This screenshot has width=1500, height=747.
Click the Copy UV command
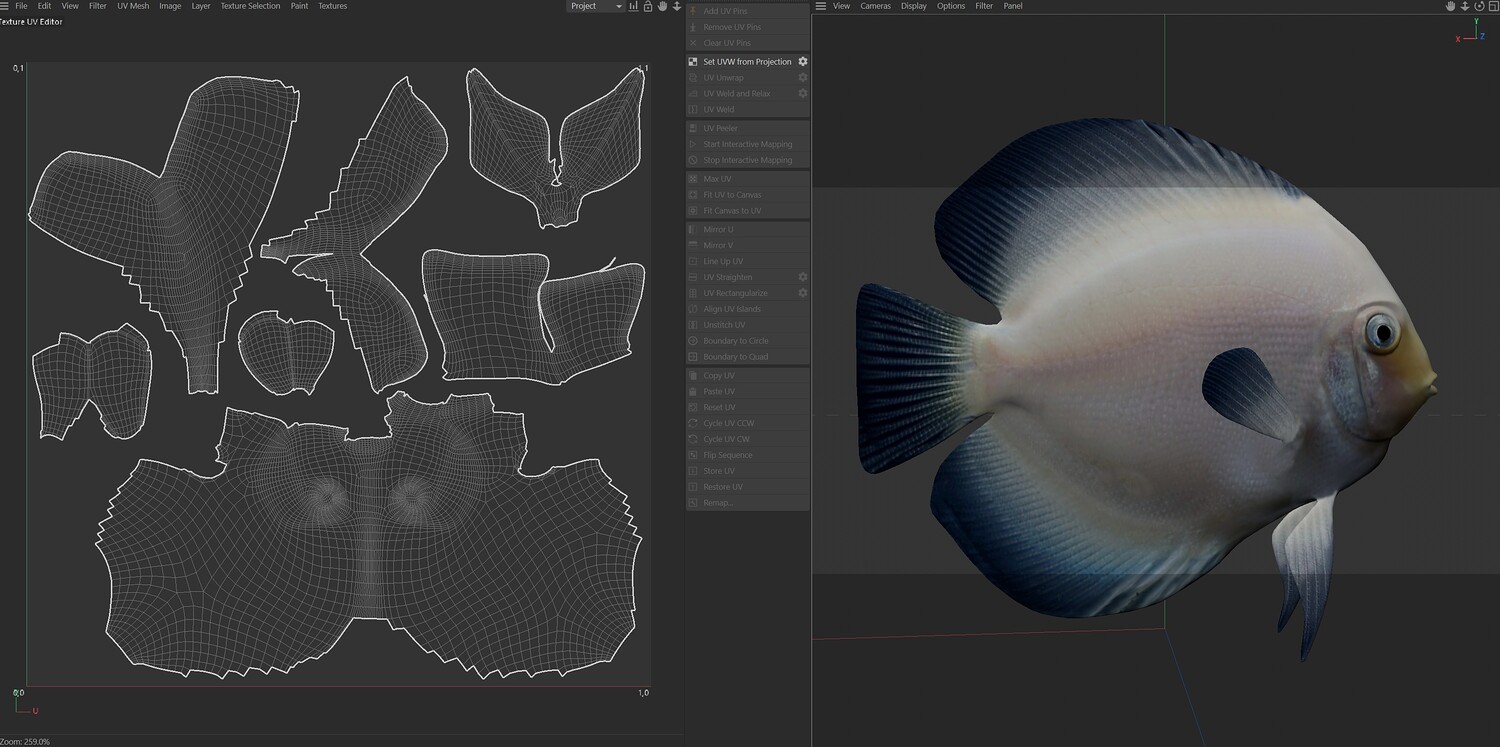(748, 375)
